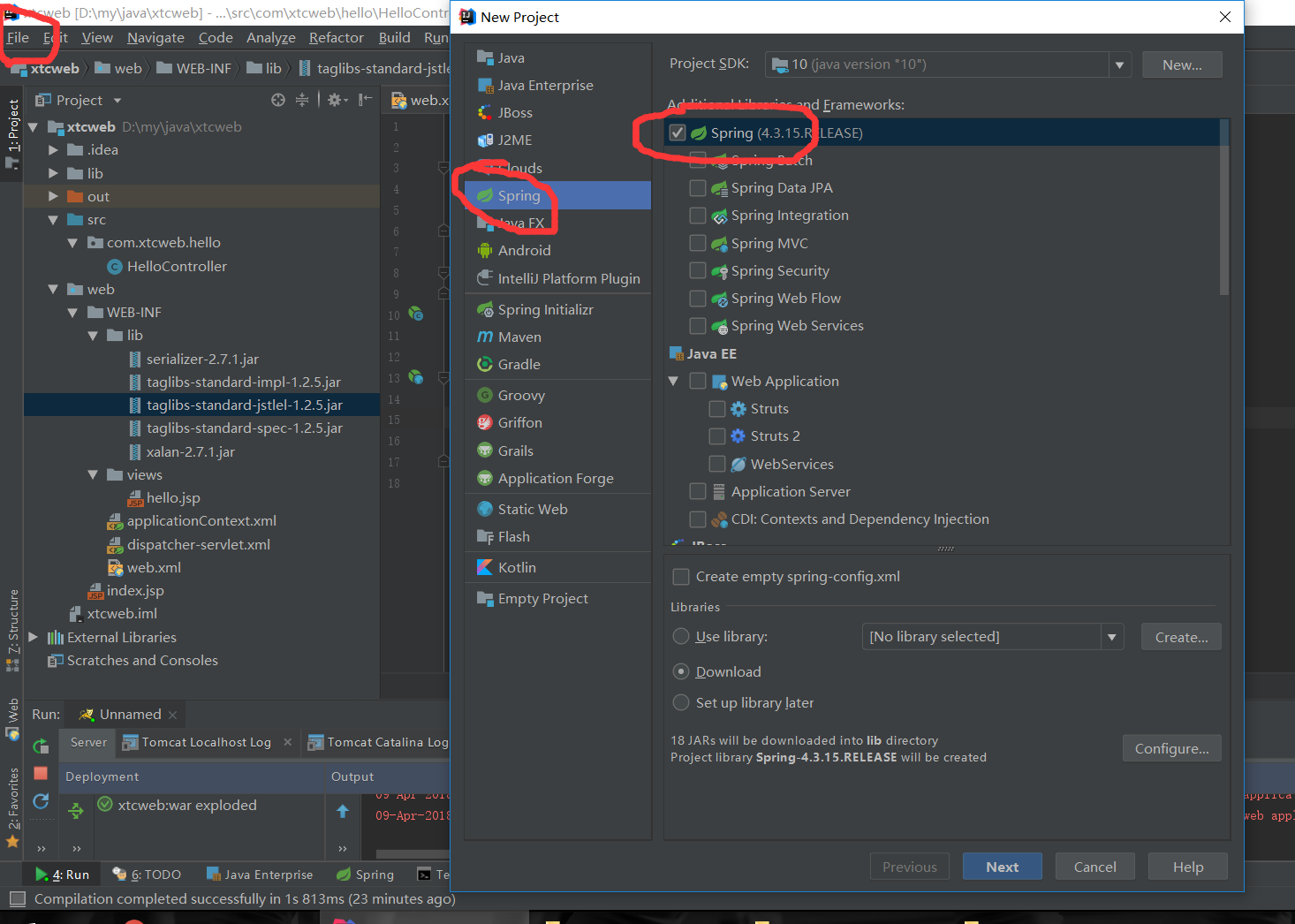
Task: Expand External Libraries node
Action: 33,637
